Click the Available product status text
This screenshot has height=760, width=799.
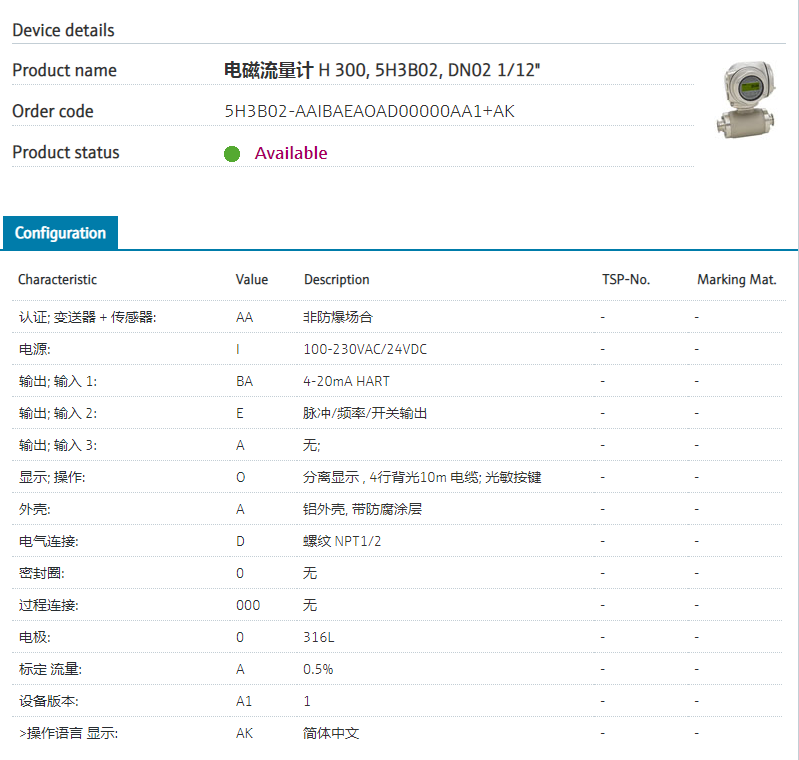[x=291, y=153]
